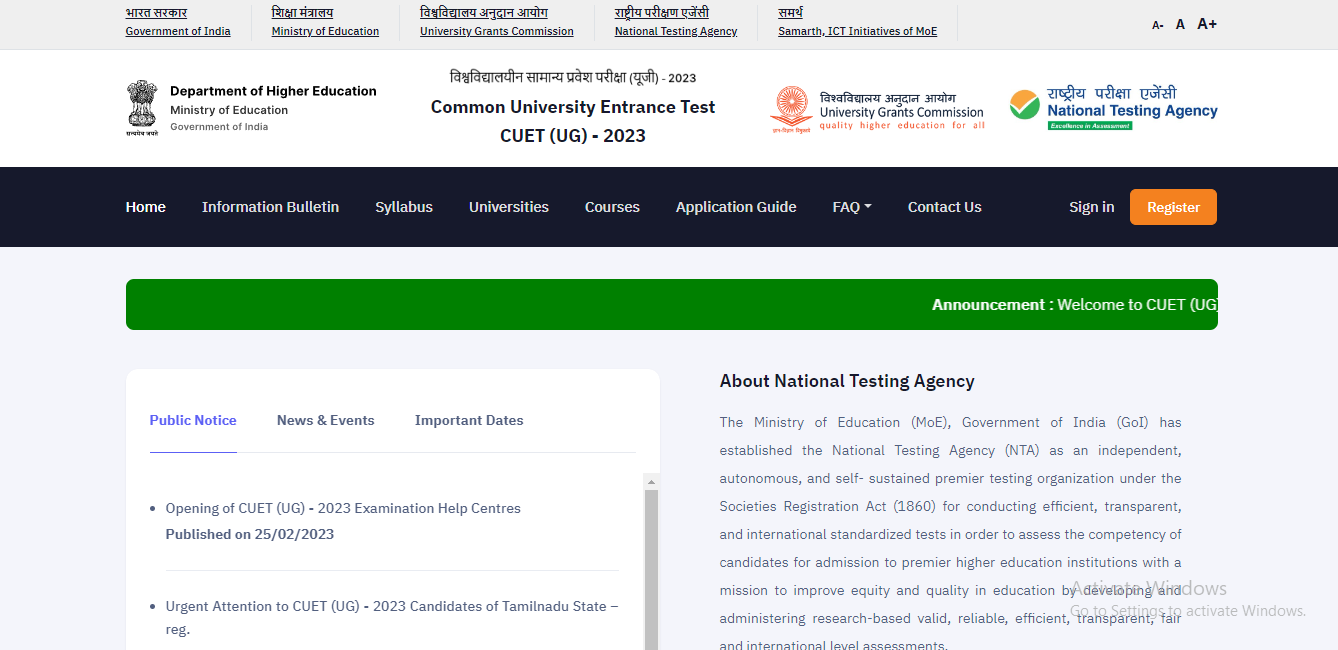Click the National Testing Agency logo
Image resolution: width=1338 pixels, height=650 pixels.
pyautogui.click(x=1113, y=109)
